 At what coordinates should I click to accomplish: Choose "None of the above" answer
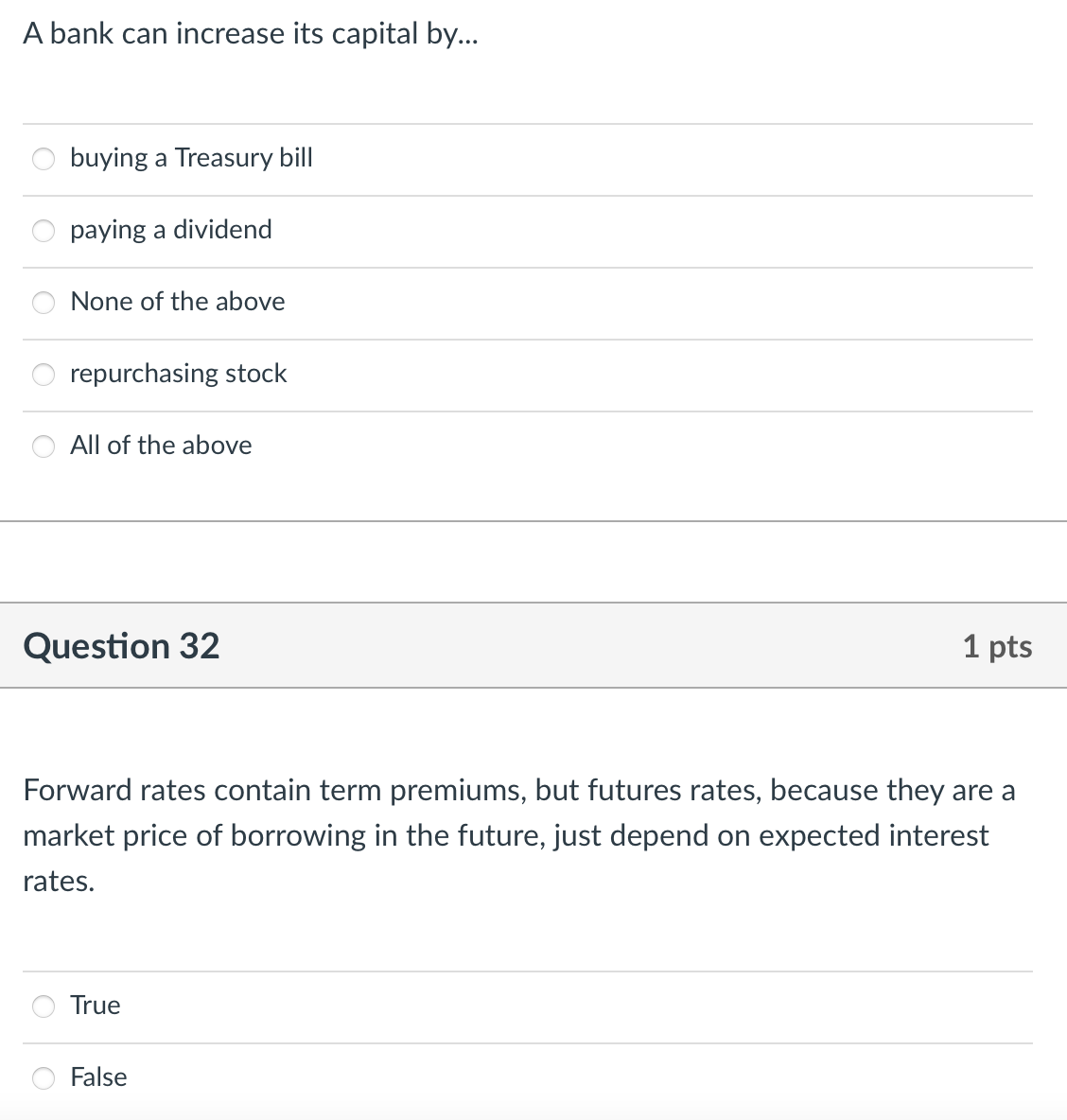[43, 303]
